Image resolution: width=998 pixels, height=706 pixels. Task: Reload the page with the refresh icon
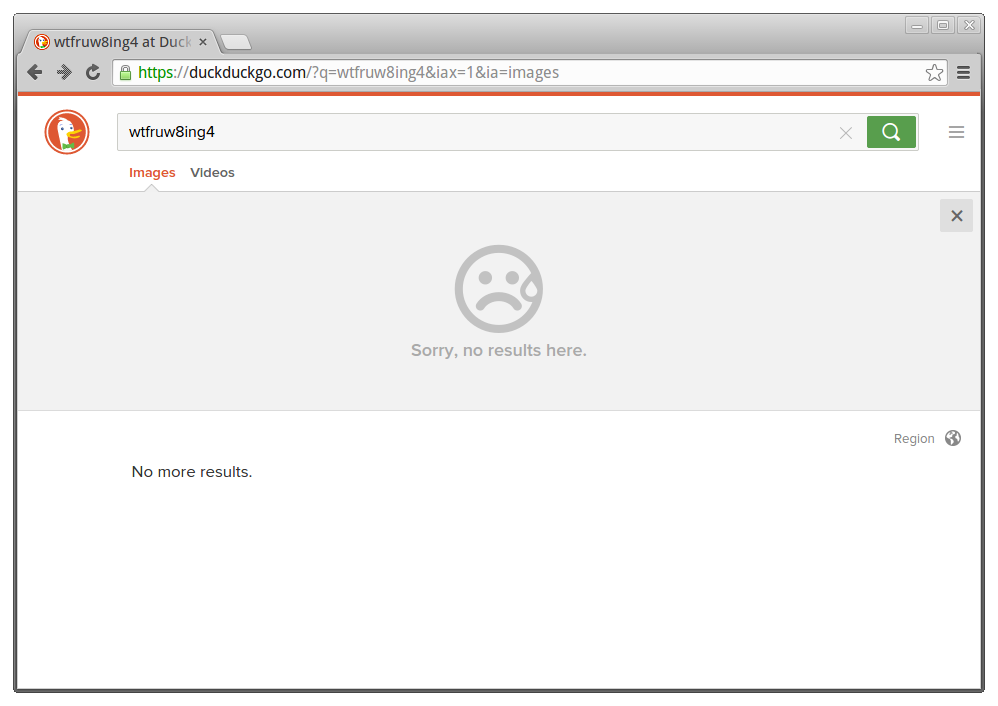94,73
